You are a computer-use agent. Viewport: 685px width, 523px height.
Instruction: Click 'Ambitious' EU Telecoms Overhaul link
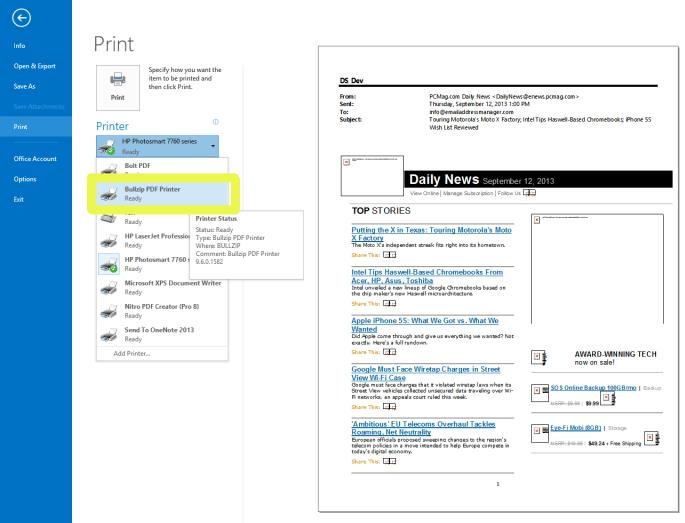coord(423,428)
